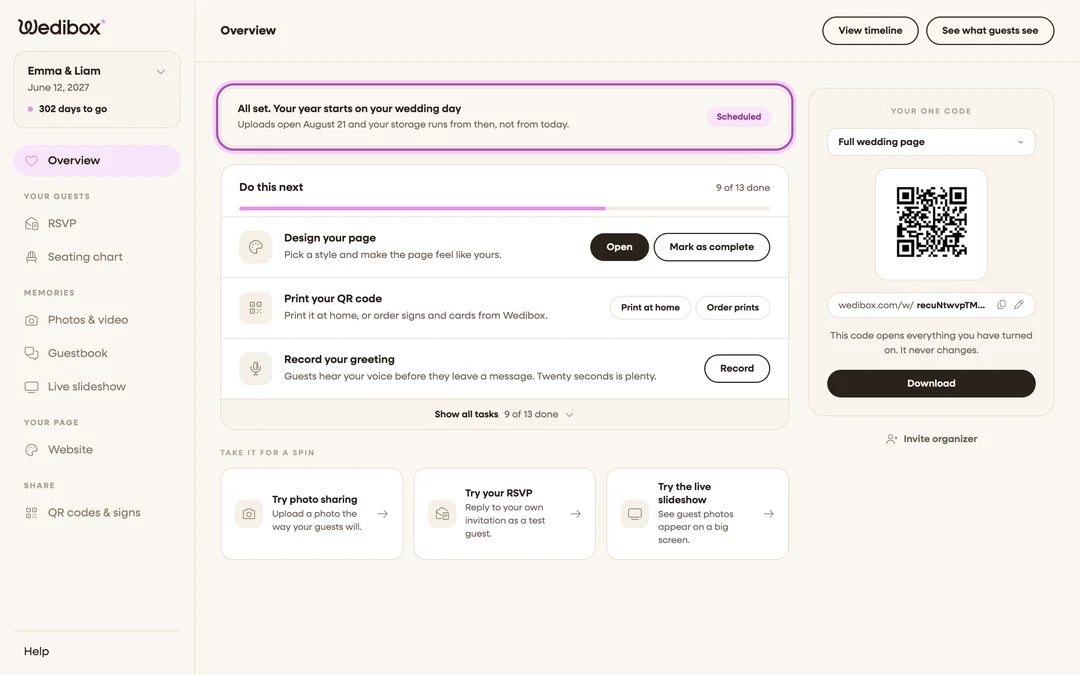The width and height of the screenshot is (1080, 675).
Task: Open Try your RSVP arrow
Action: [x=576, y=514]
